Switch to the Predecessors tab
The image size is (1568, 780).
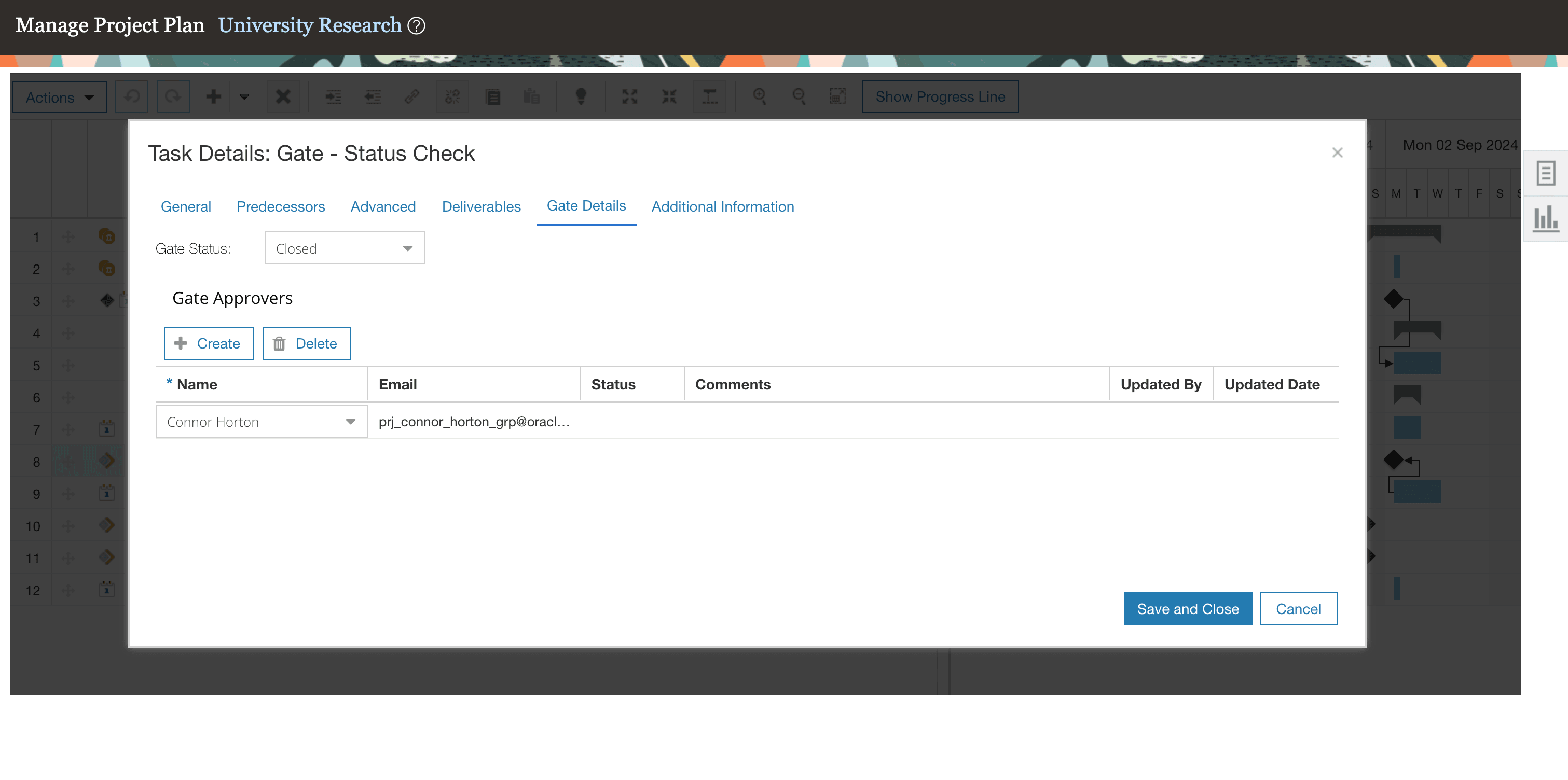(281, 207)
